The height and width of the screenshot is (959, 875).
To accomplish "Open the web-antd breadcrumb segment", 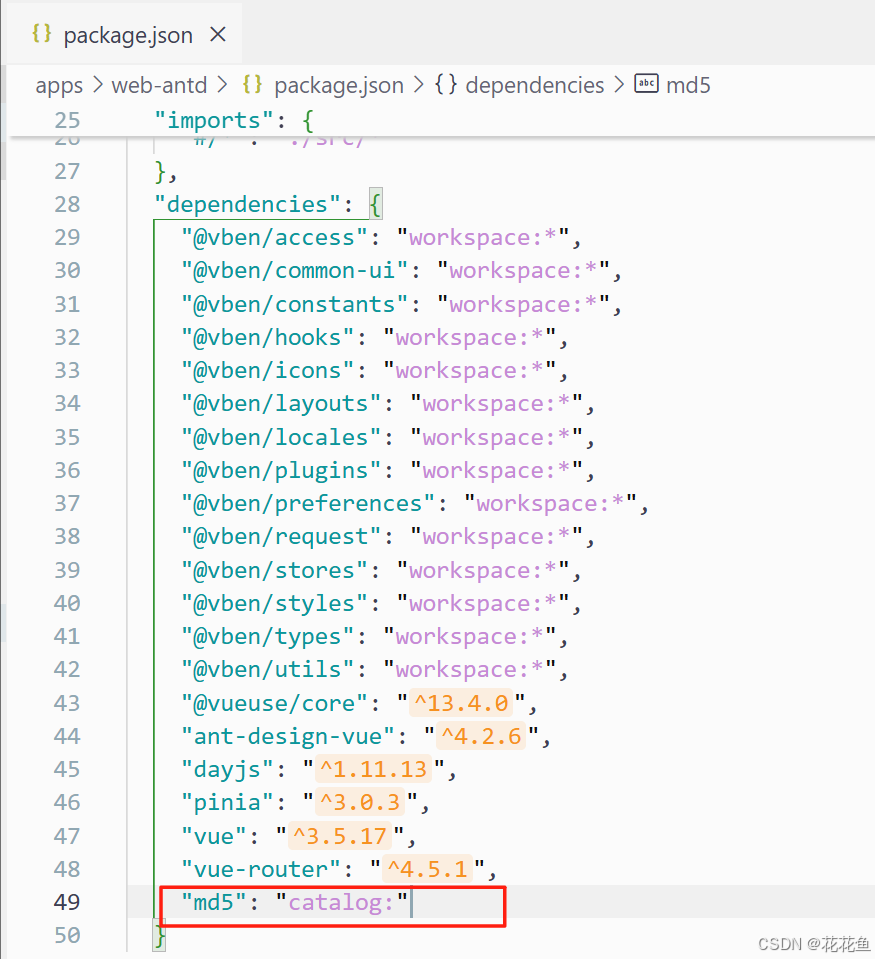I will 159,85.
